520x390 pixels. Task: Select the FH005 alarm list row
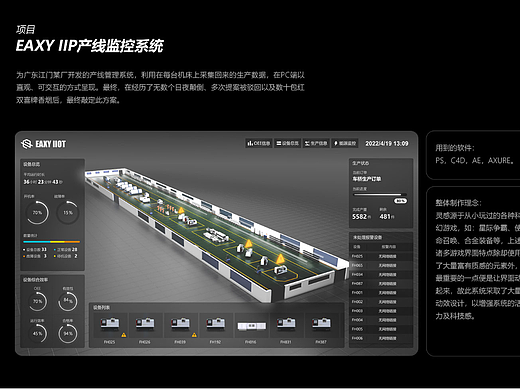click(381, 329)
